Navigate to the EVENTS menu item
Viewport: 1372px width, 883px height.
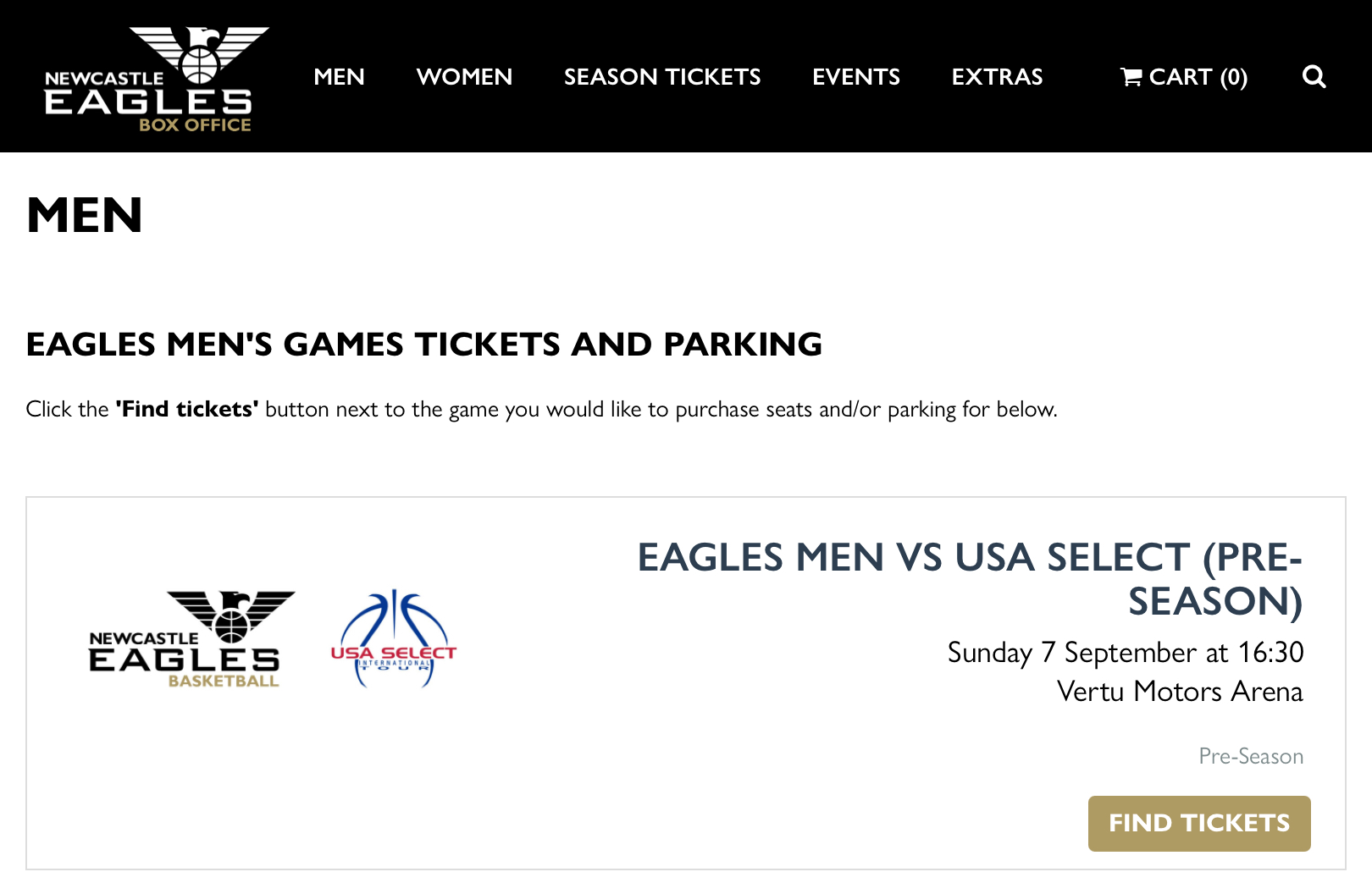click(856, 77)
